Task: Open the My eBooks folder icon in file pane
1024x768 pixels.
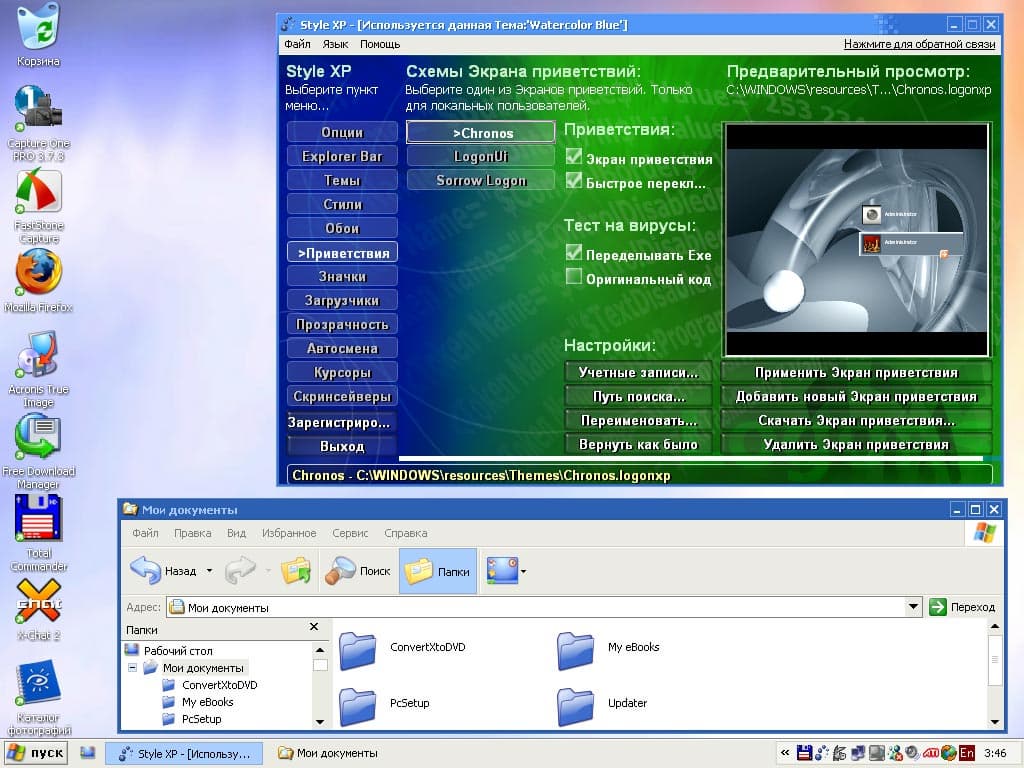Action: 575,650
